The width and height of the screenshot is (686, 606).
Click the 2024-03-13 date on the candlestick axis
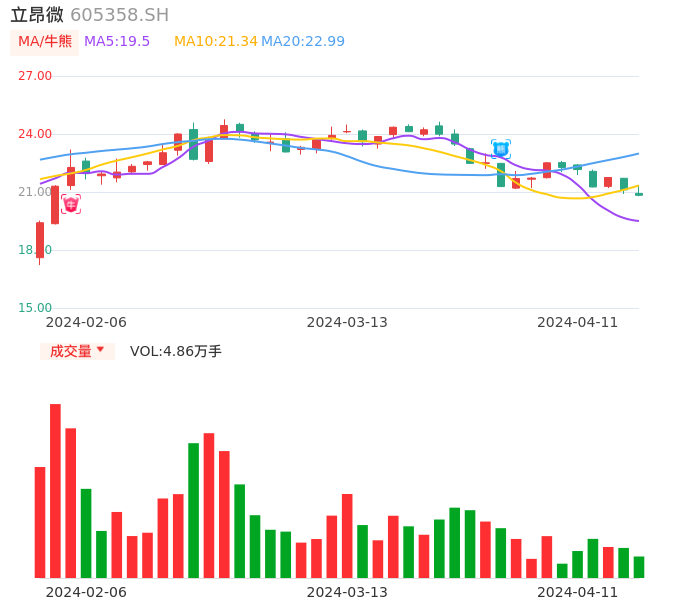click(347, 322)
